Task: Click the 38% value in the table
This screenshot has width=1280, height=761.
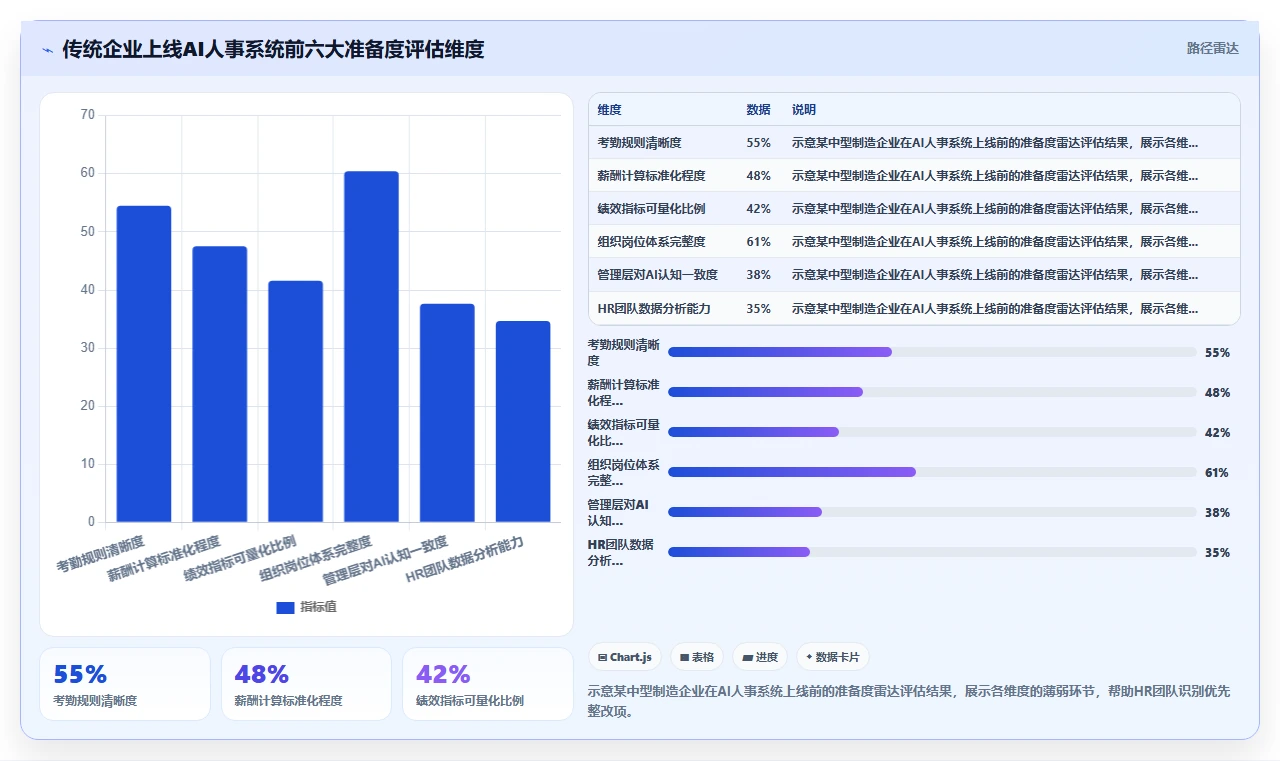Action: click(x=758, y=275)
